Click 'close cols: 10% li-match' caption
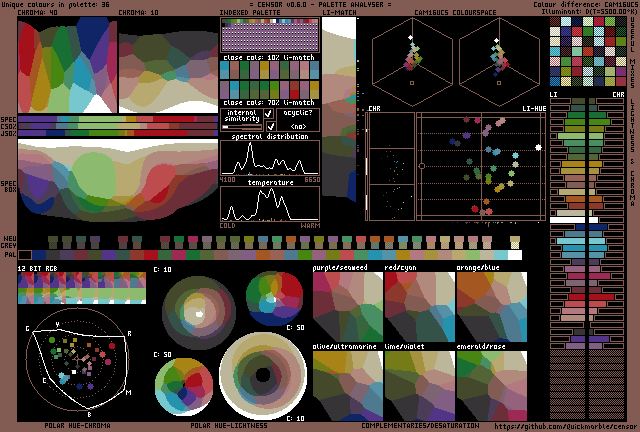Viewport: 640px width, 432px height. pos(269,57)
